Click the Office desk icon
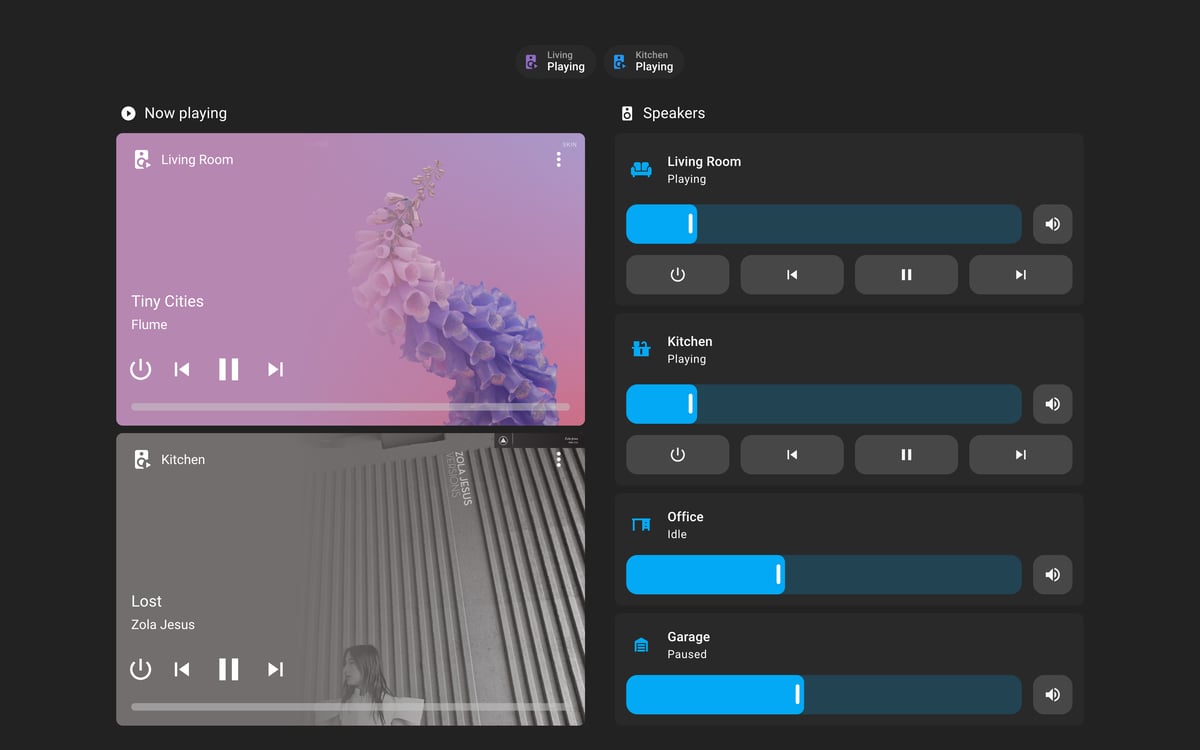 641,525
